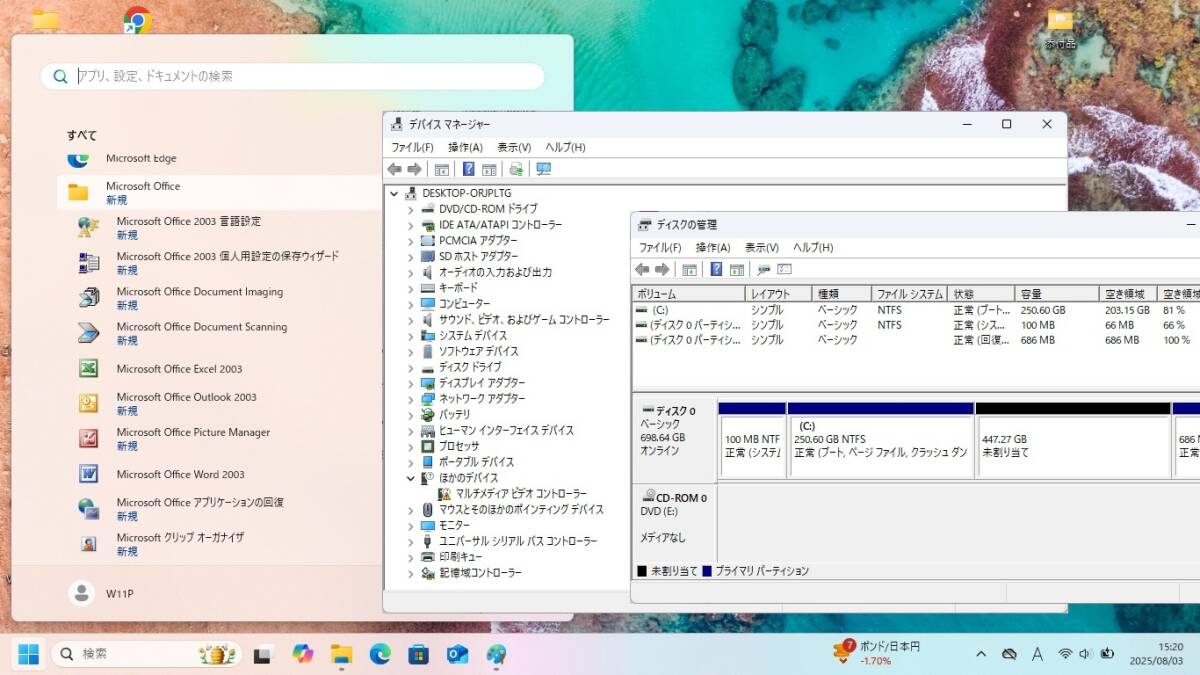Select the 447.27 GB 未割り当て partition block

(1073, 440)
